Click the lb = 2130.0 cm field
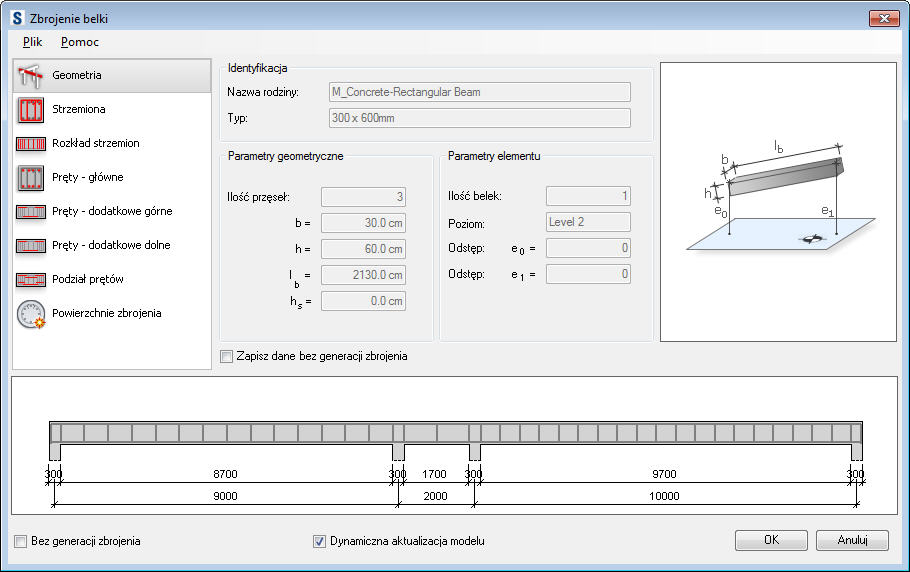 click(x=363, y=275)
